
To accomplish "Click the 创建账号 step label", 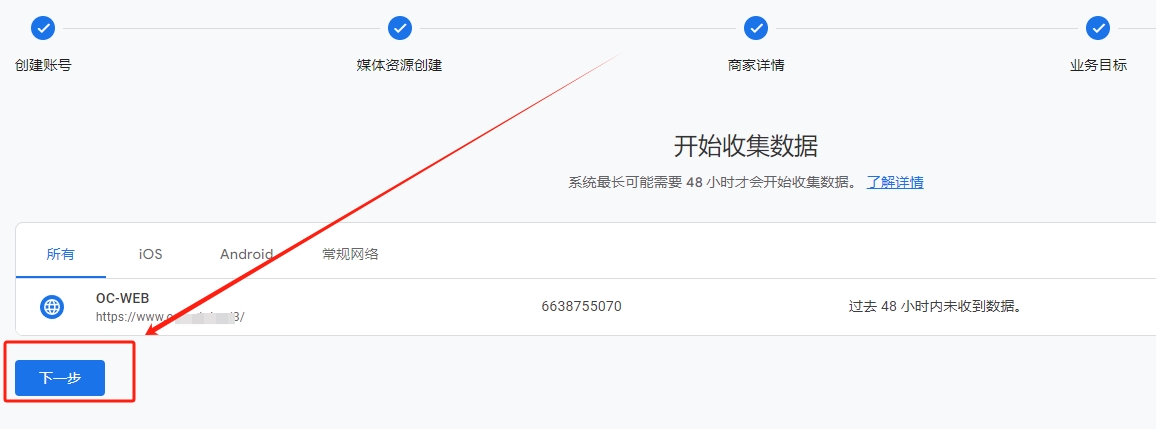I will point(43,65).
